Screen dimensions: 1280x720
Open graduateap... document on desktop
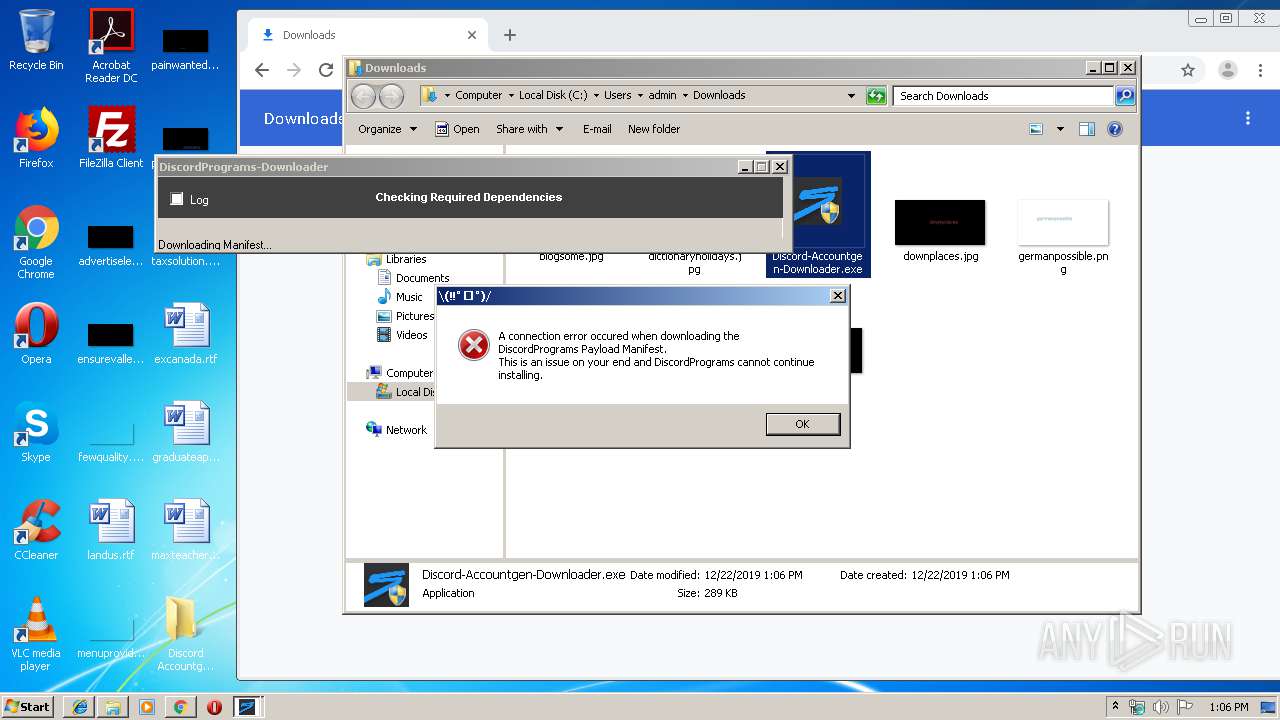(x=186, y=432)
